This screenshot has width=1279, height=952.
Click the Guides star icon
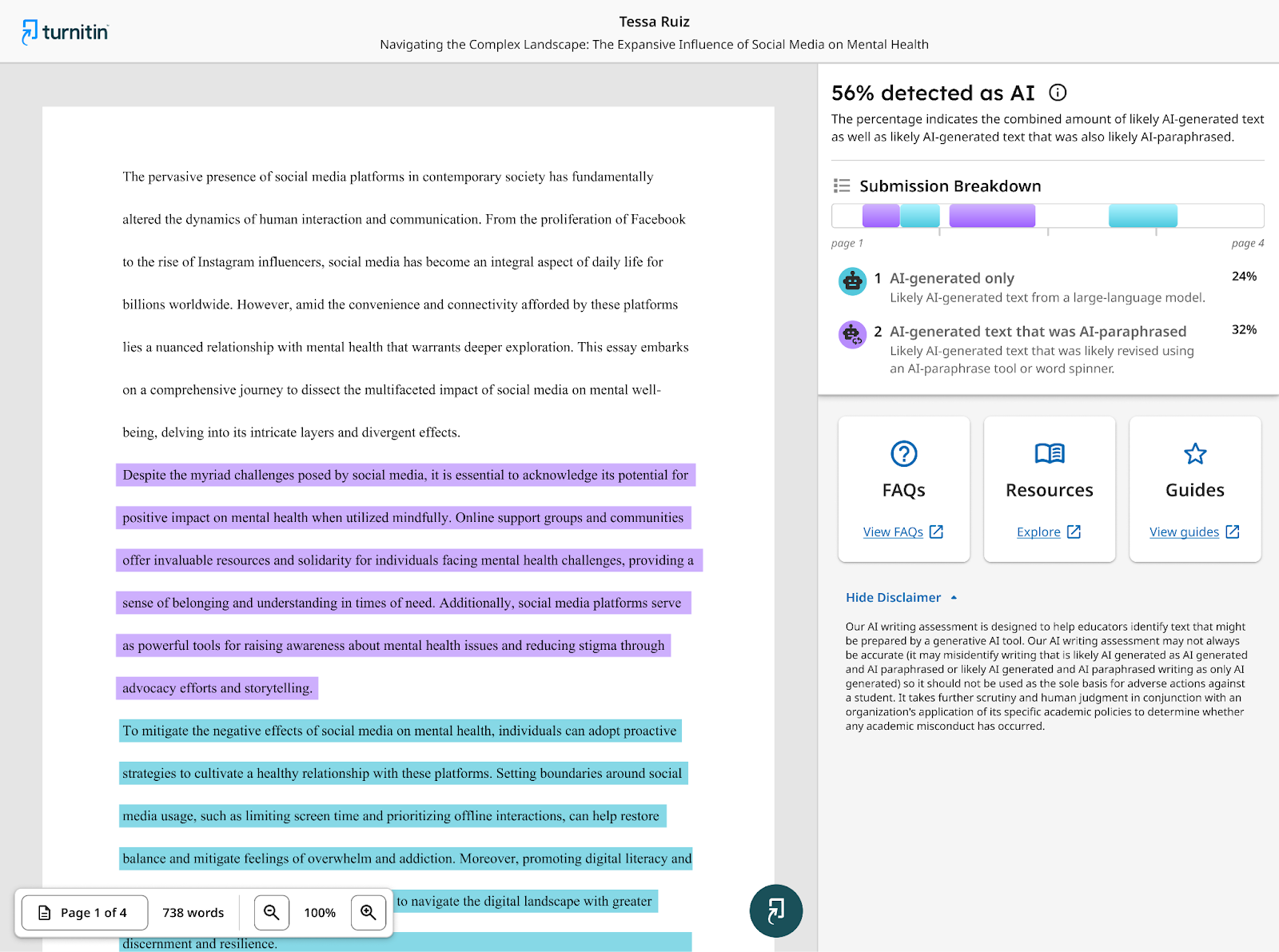click(1194, 454)
